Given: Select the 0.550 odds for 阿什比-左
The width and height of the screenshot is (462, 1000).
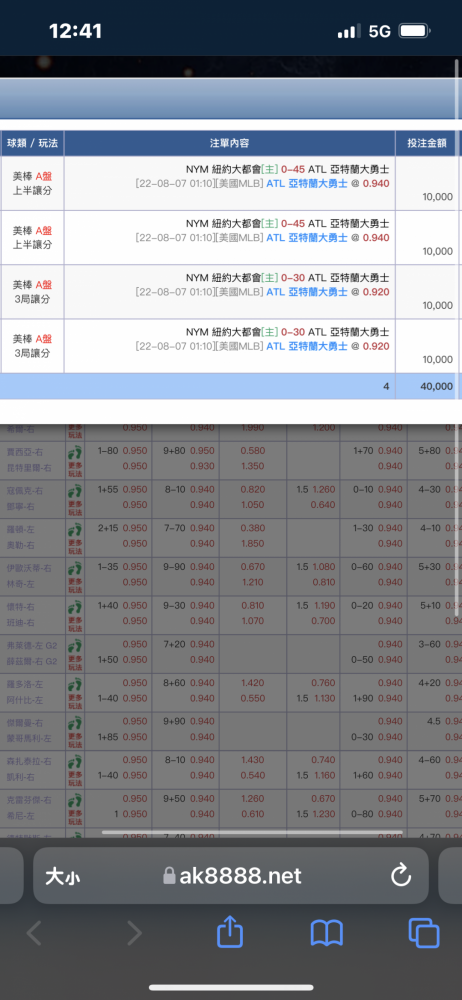Looking at the screenshot, I should pyautogui.click(x=253, y=698).
